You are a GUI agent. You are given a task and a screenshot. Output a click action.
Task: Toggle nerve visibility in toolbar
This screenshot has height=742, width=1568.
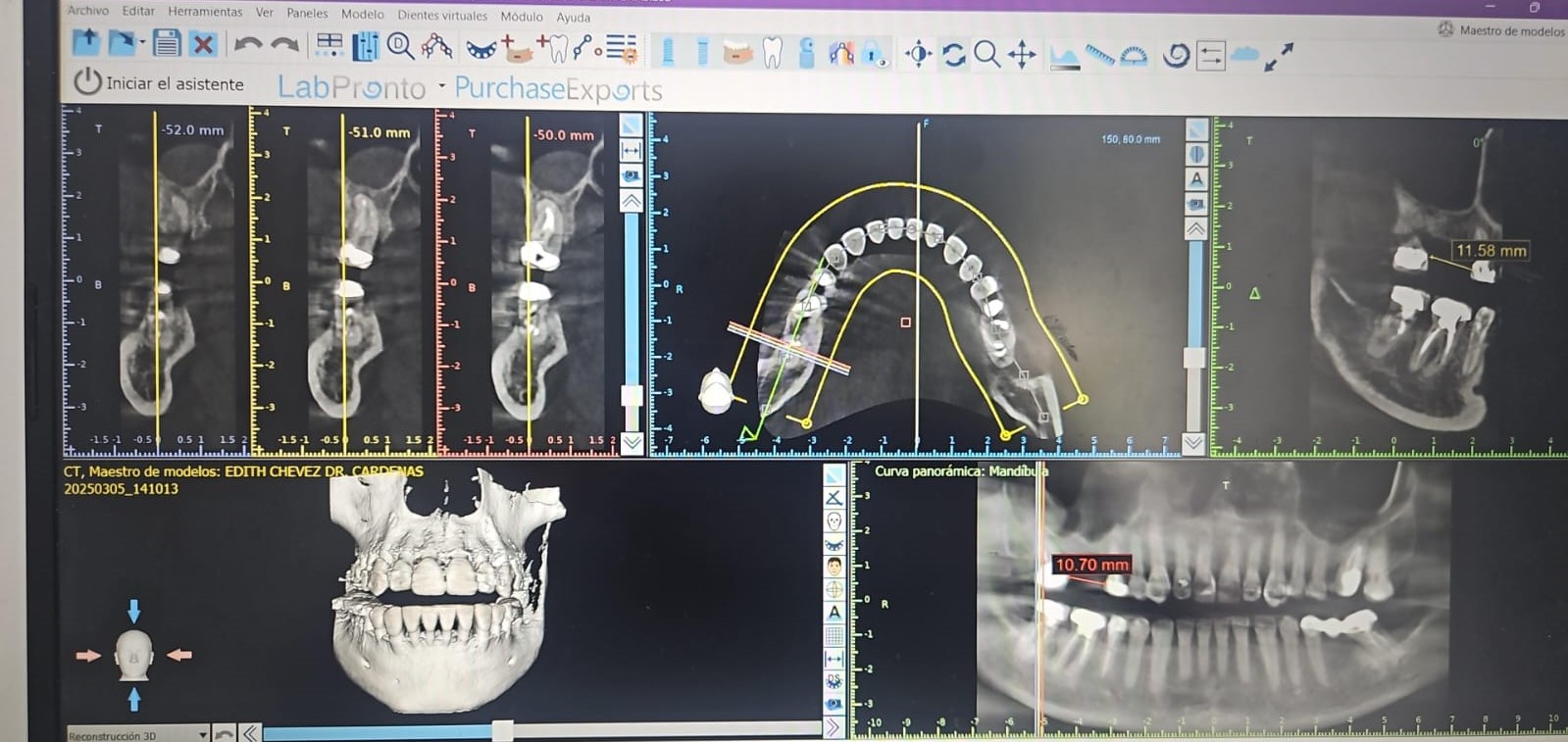tap(840, 52)
